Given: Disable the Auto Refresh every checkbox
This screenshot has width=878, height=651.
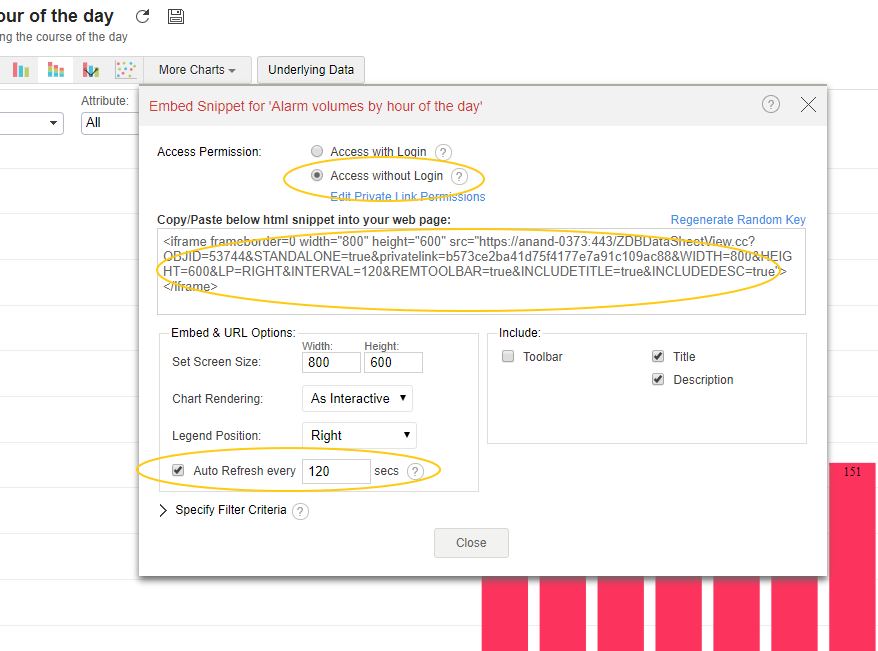Looking at the screenshot, I should [178, 470].
